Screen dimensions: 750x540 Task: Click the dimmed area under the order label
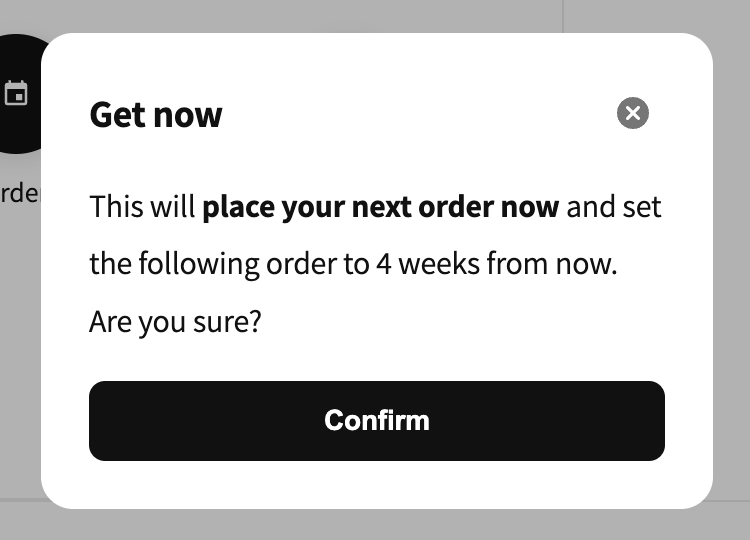click(20, 335)
